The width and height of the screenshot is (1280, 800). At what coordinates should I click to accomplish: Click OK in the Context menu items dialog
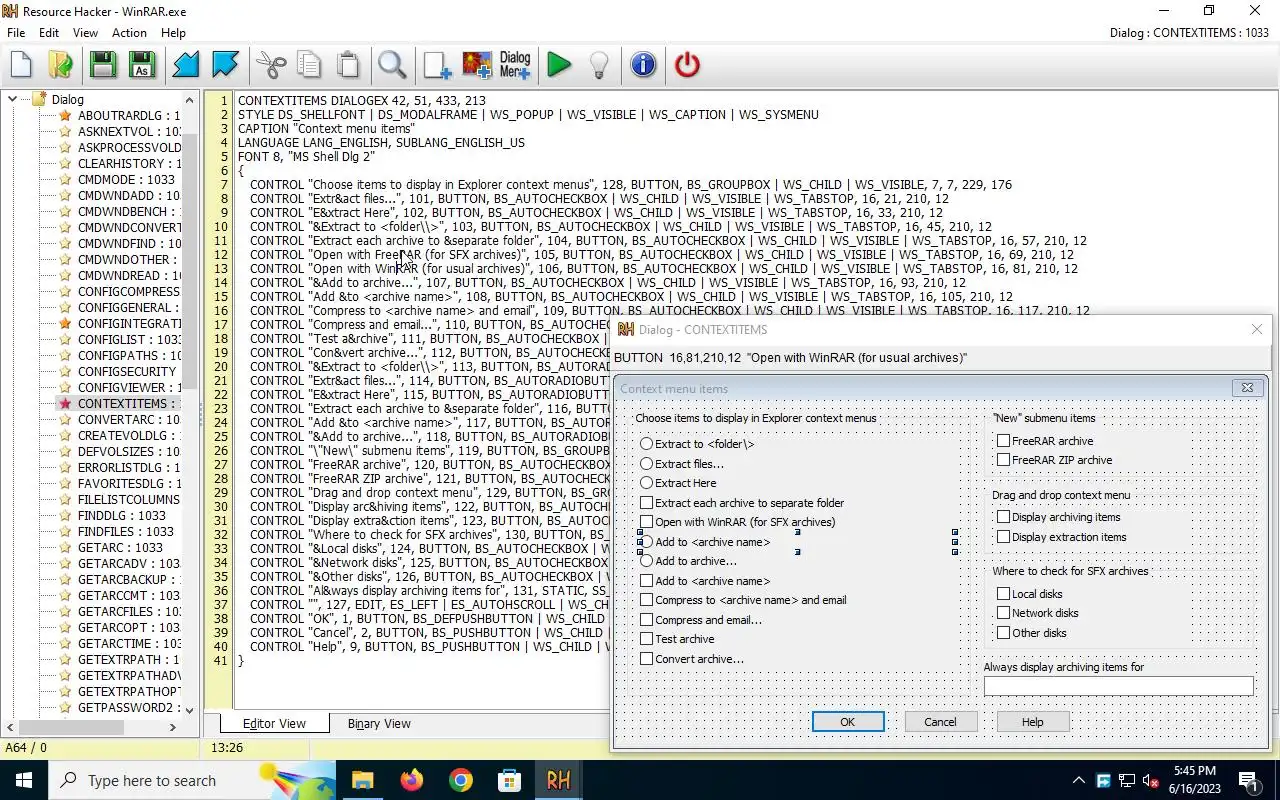pyautogui.click(x=848, y=722)
